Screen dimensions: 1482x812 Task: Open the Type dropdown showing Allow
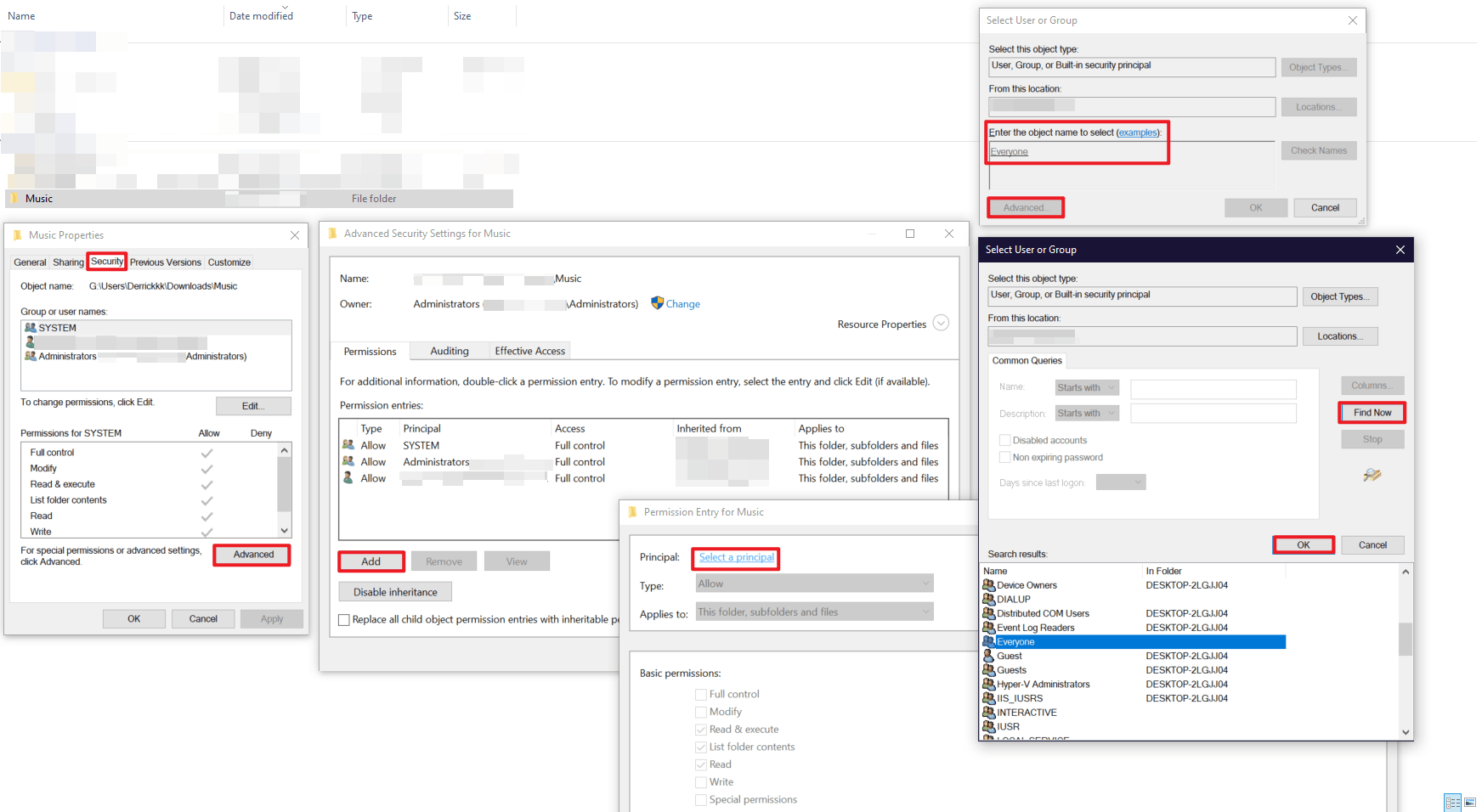point(814,584)
